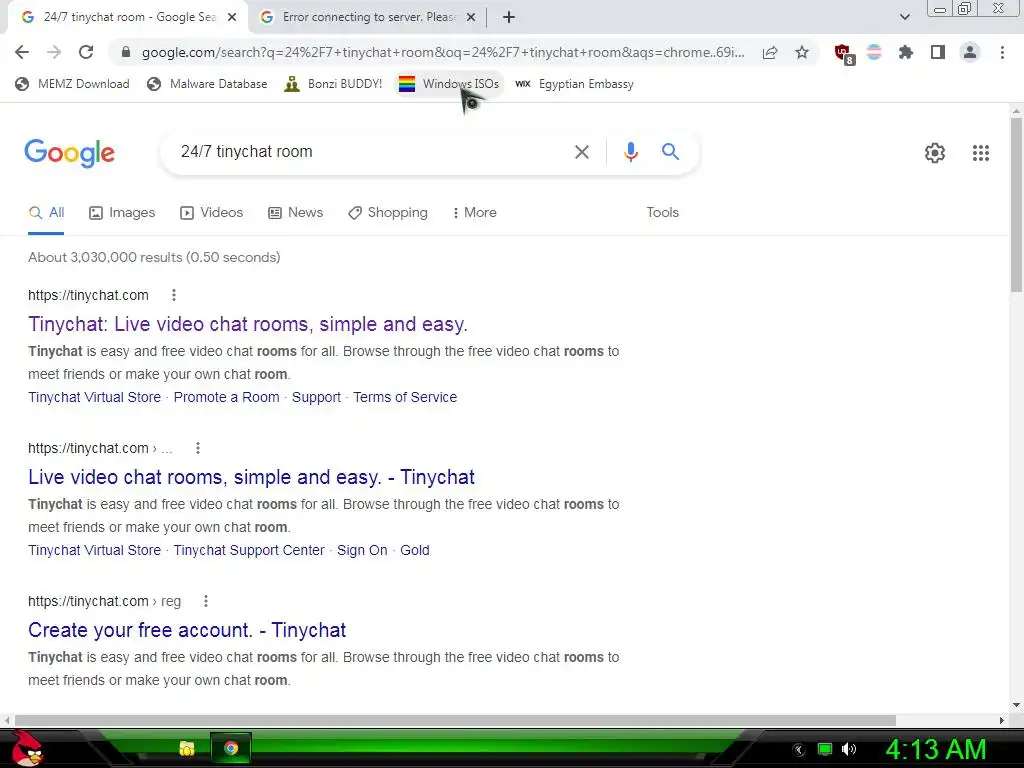1024x768 pixels.
Task: Click the Chrome taskbar icon
Action: coord(231,748)
